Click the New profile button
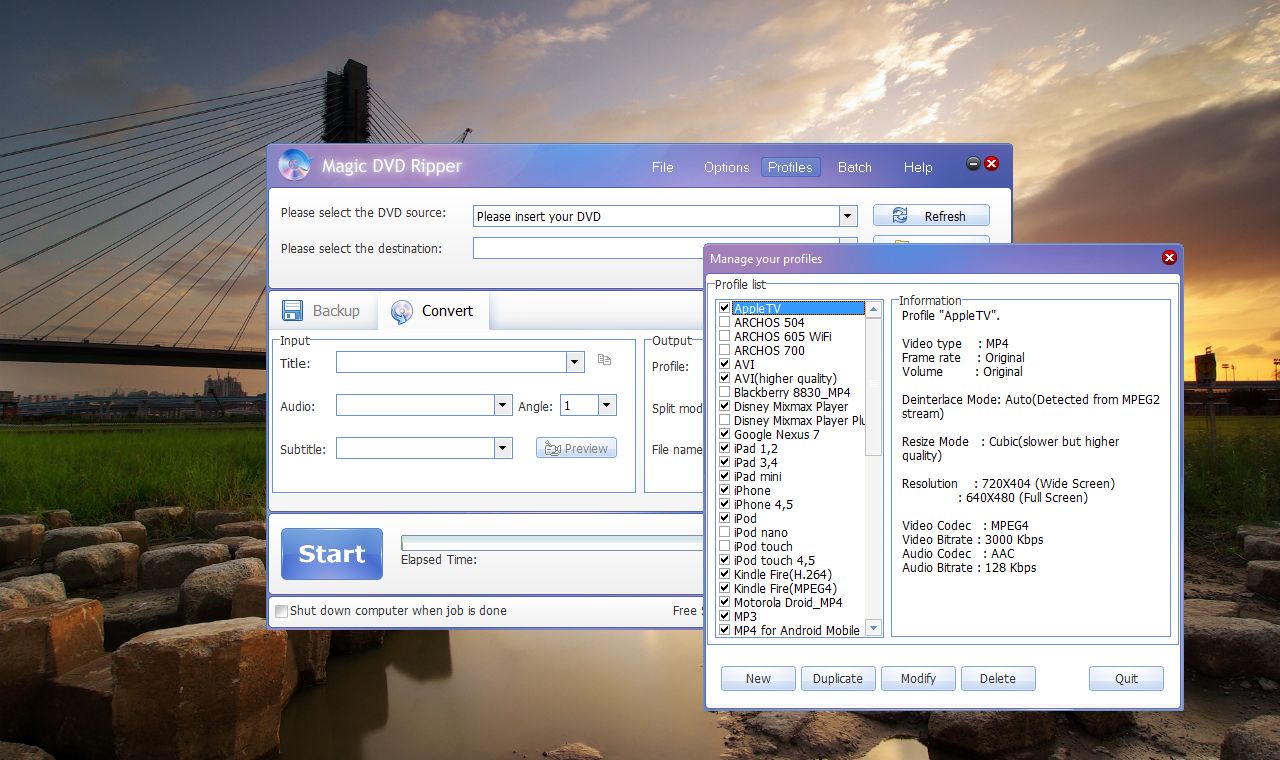 click(x=758, y=678)
